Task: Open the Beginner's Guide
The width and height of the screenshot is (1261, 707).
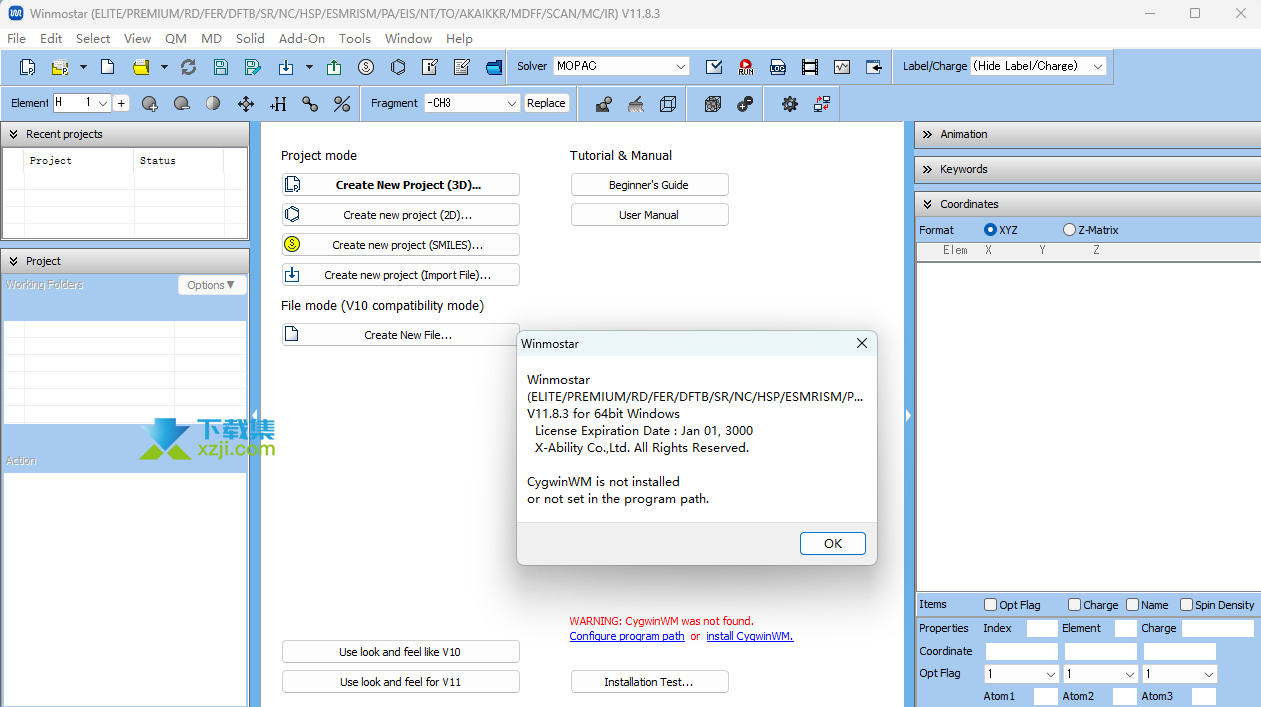Action: (650, 185)
